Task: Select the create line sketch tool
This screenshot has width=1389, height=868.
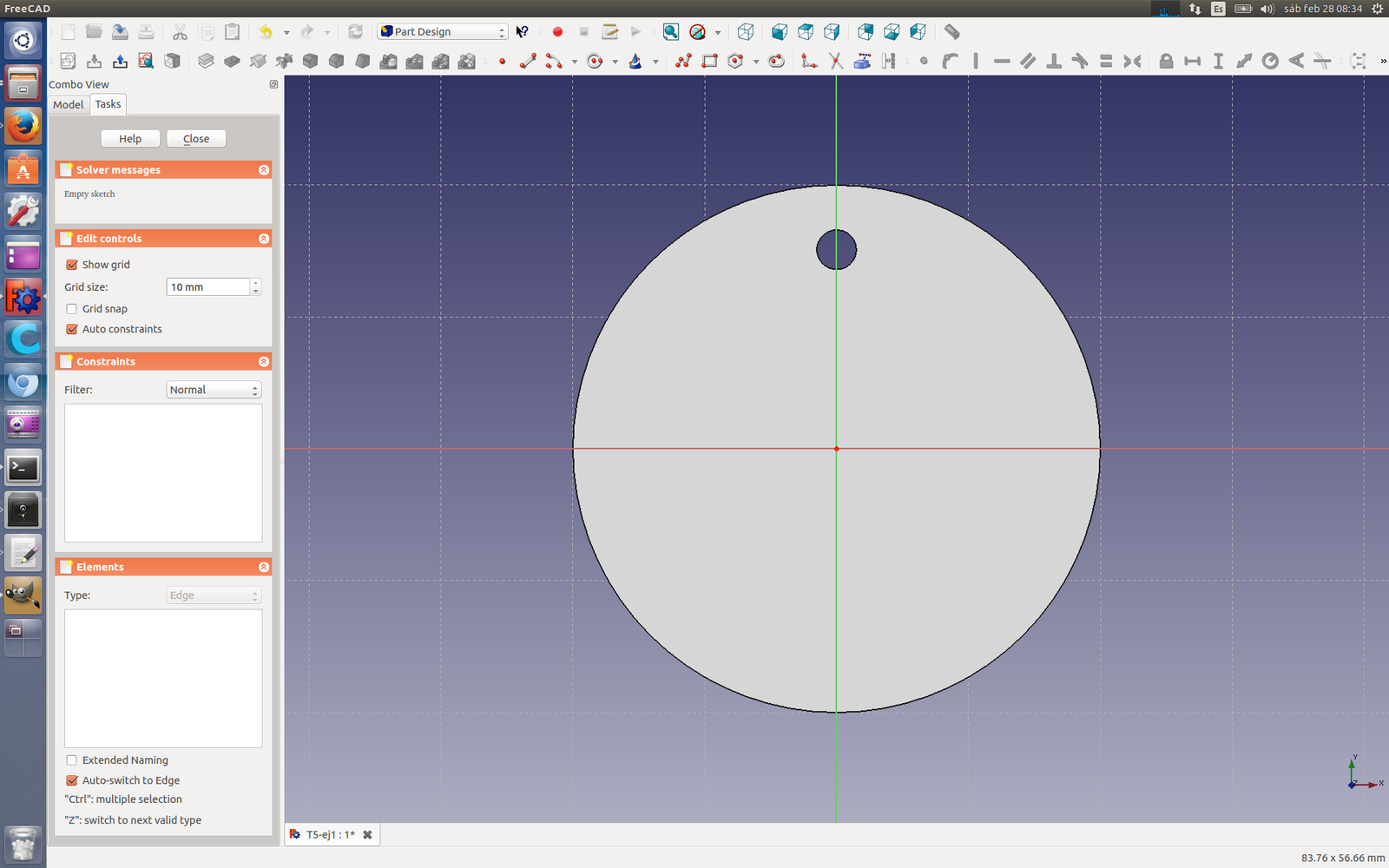Action: point(527,62)
